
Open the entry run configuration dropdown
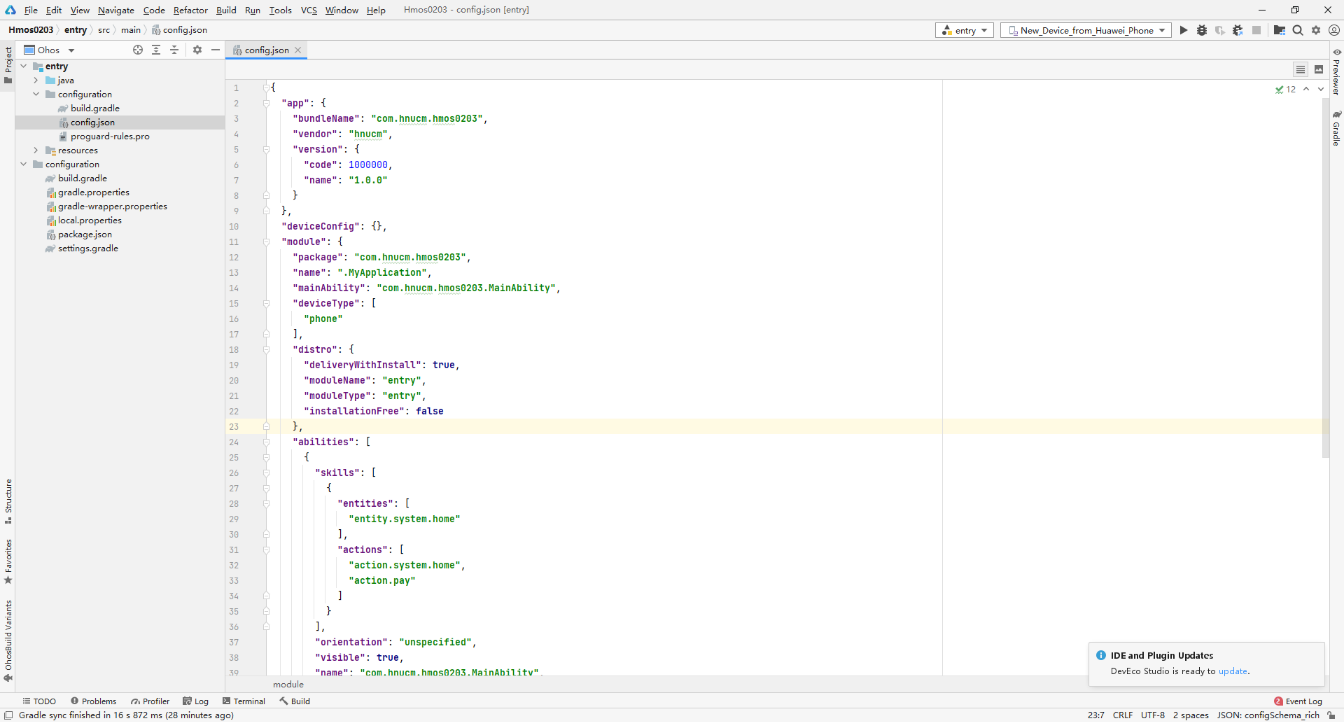(x=964, y=31)
